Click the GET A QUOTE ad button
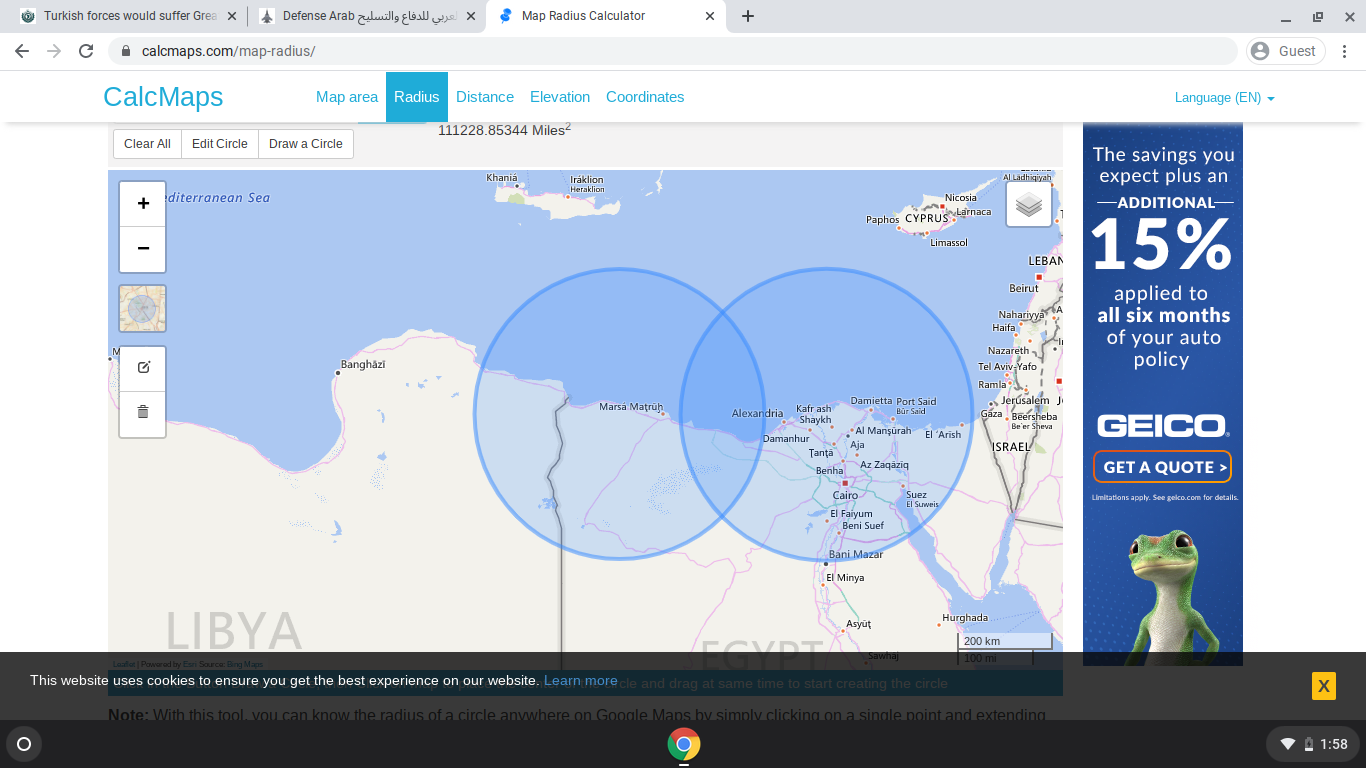Viewport: 1366px width, 768px height. (1161, 467)
